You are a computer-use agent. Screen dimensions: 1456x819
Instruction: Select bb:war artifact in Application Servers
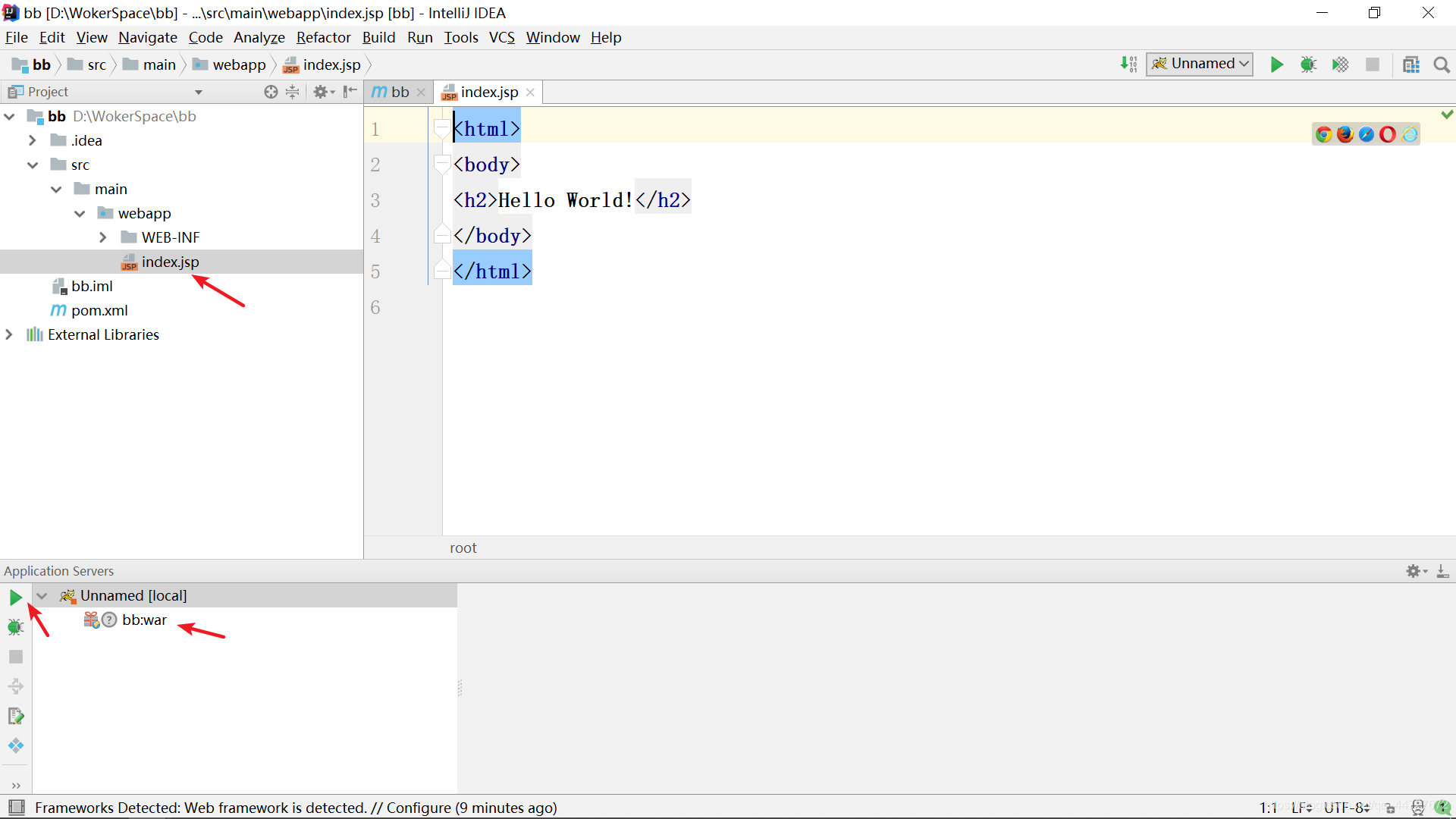tap(144, 620)
